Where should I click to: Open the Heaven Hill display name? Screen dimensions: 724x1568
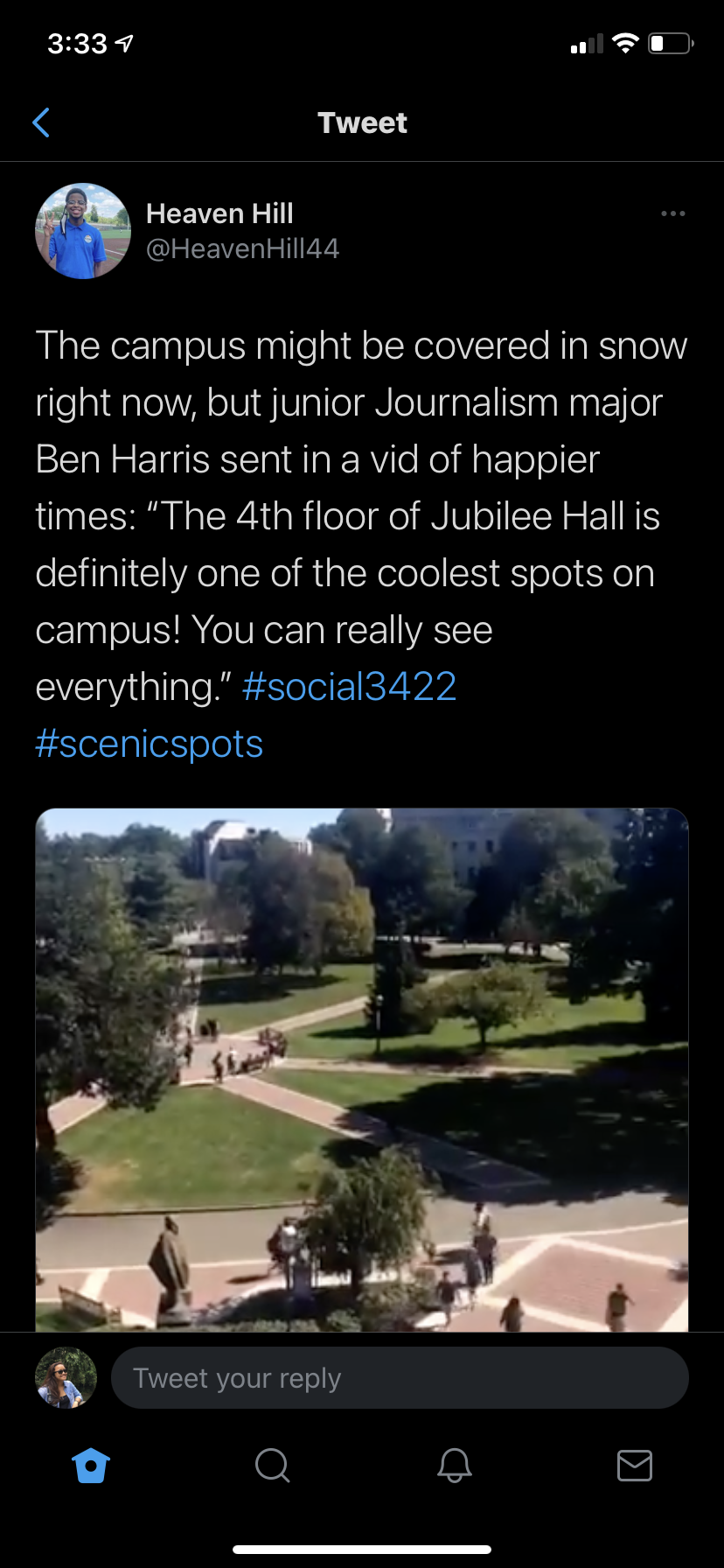pyautogui.click(x=219, y=213)
